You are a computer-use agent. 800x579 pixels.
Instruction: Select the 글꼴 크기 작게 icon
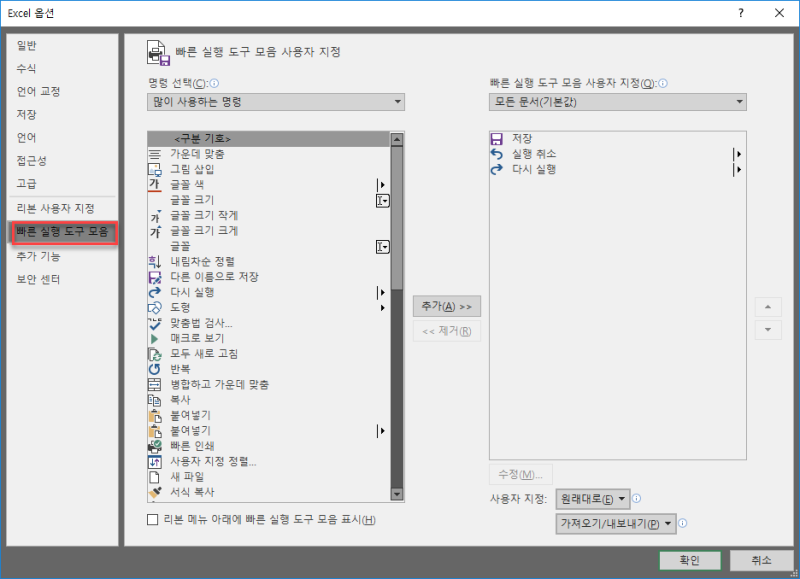coord(155,216)
